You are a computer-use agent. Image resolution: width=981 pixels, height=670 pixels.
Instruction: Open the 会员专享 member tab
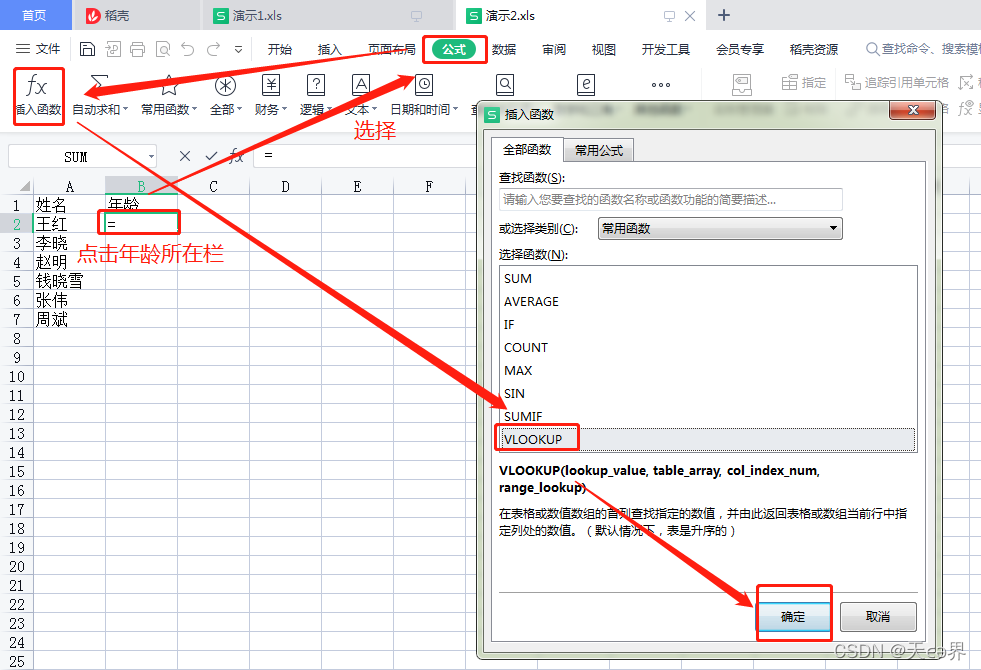(x=740, y=49)
